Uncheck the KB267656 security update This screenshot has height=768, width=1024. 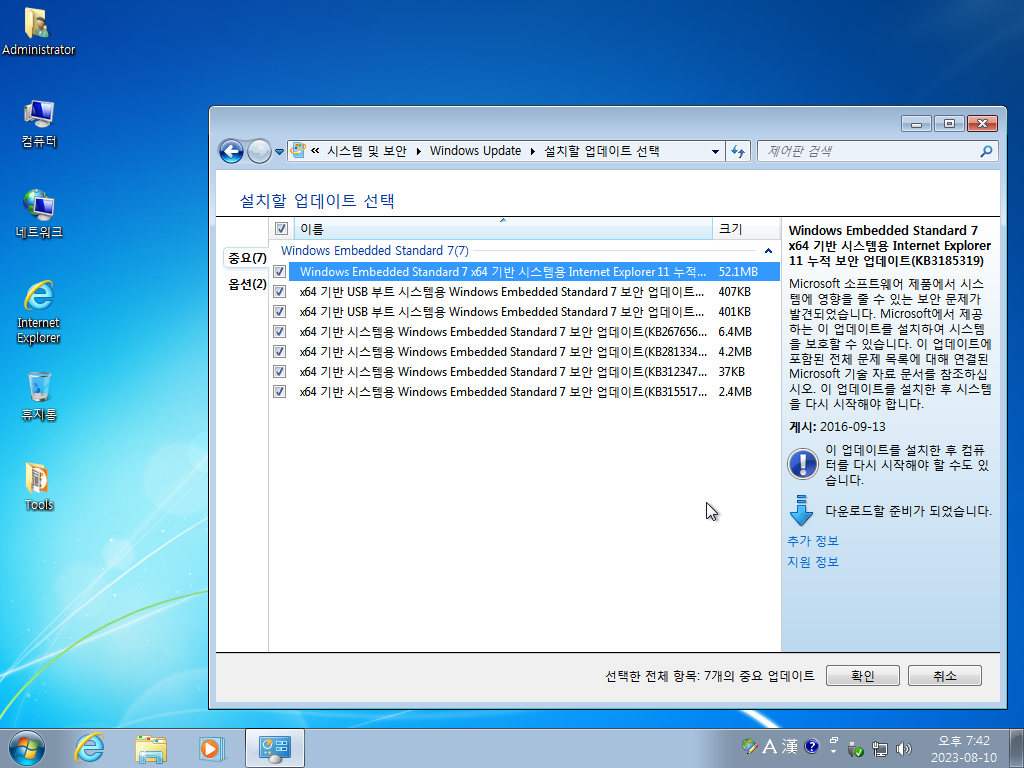[280, 332]
